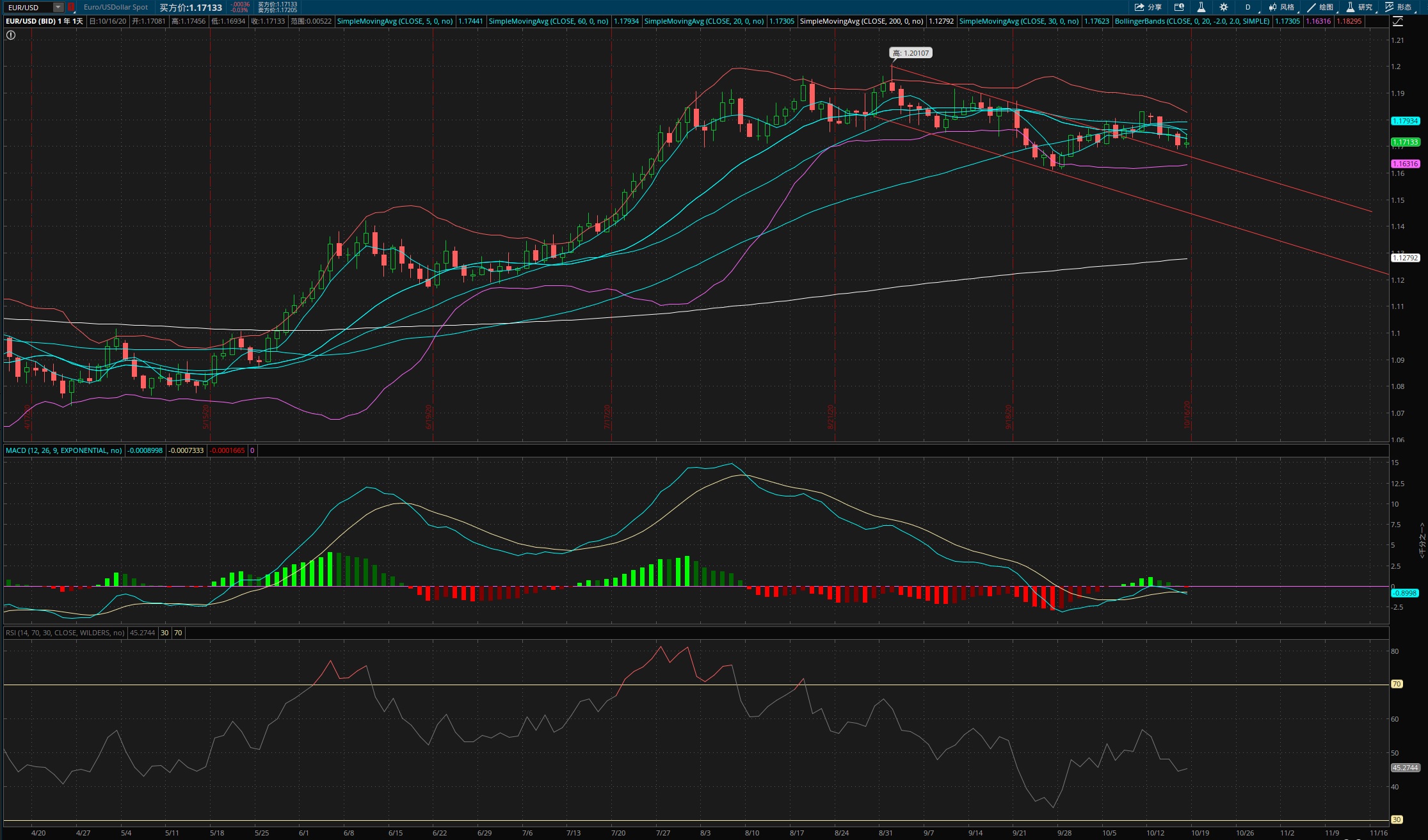Select the MACD (12, 26, 9, EXPONENTIAL) label
The height and width of the screenshot is (840, 1428).
click(x=63, y=450)
